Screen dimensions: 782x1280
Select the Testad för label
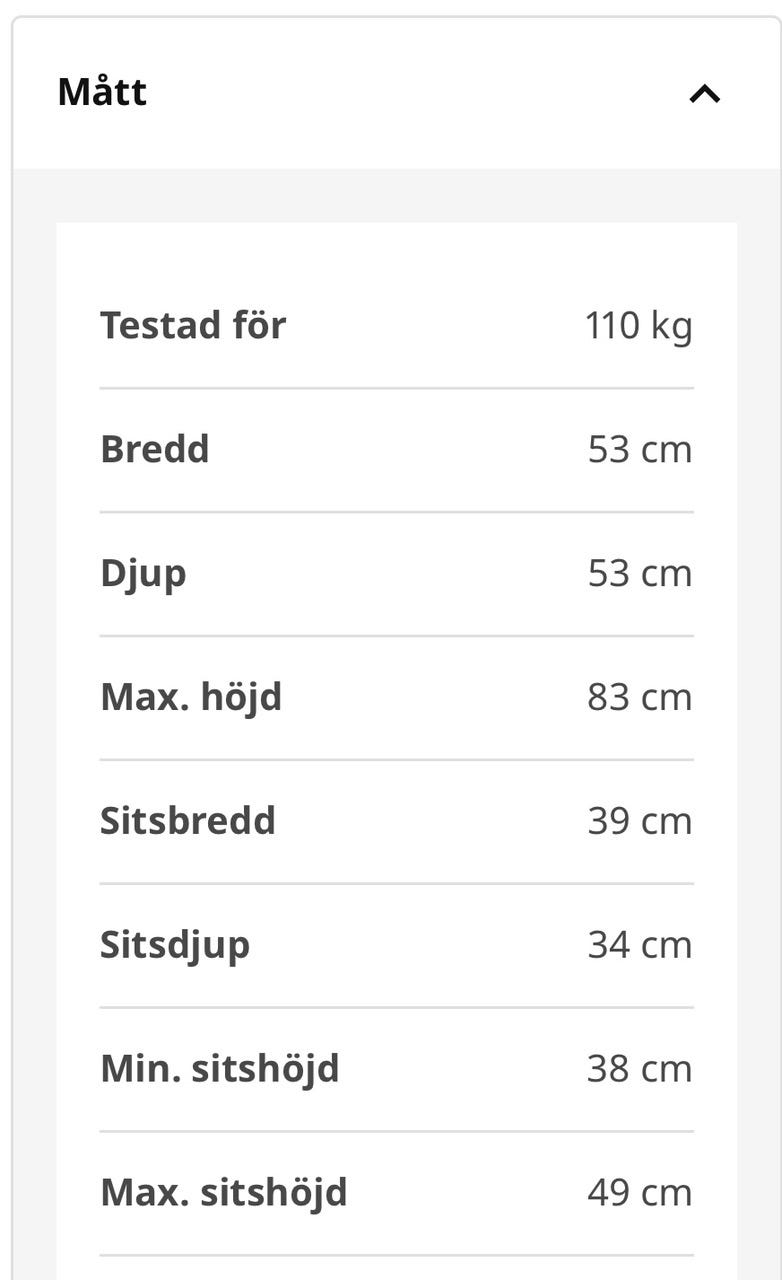click(193, 325)
